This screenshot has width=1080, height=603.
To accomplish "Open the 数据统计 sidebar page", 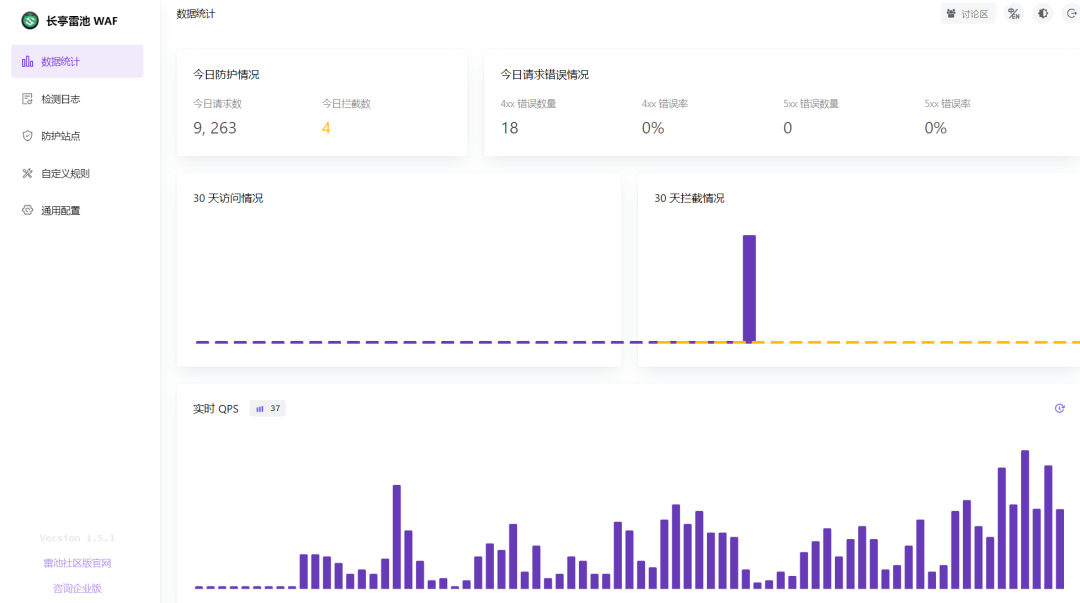I will coord(77,61).
